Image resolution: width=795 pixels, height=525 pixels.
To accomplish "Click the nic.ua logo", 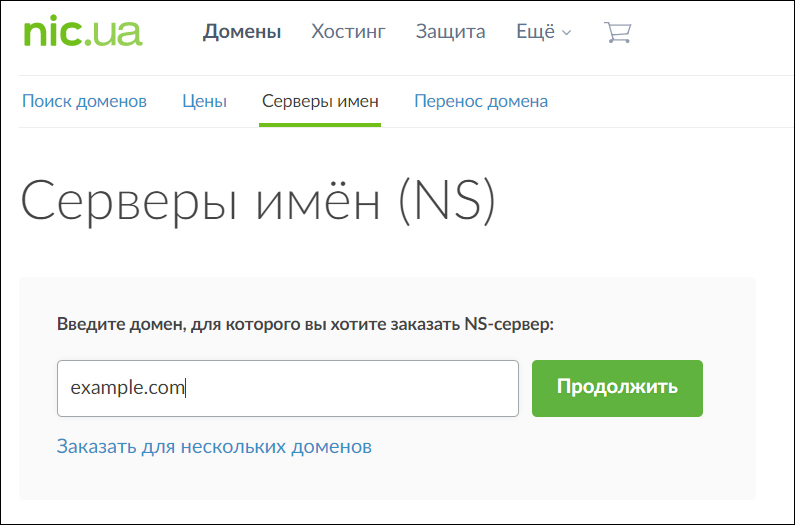I will [82, 31].
